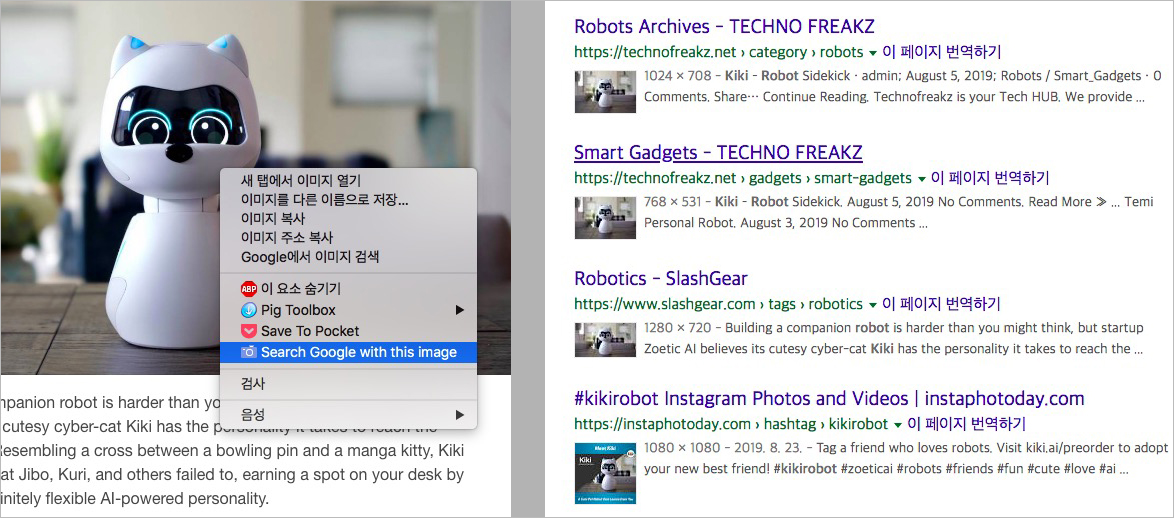Open 음성 menu entry
The image size is (1174, 518).
[348, 415]
